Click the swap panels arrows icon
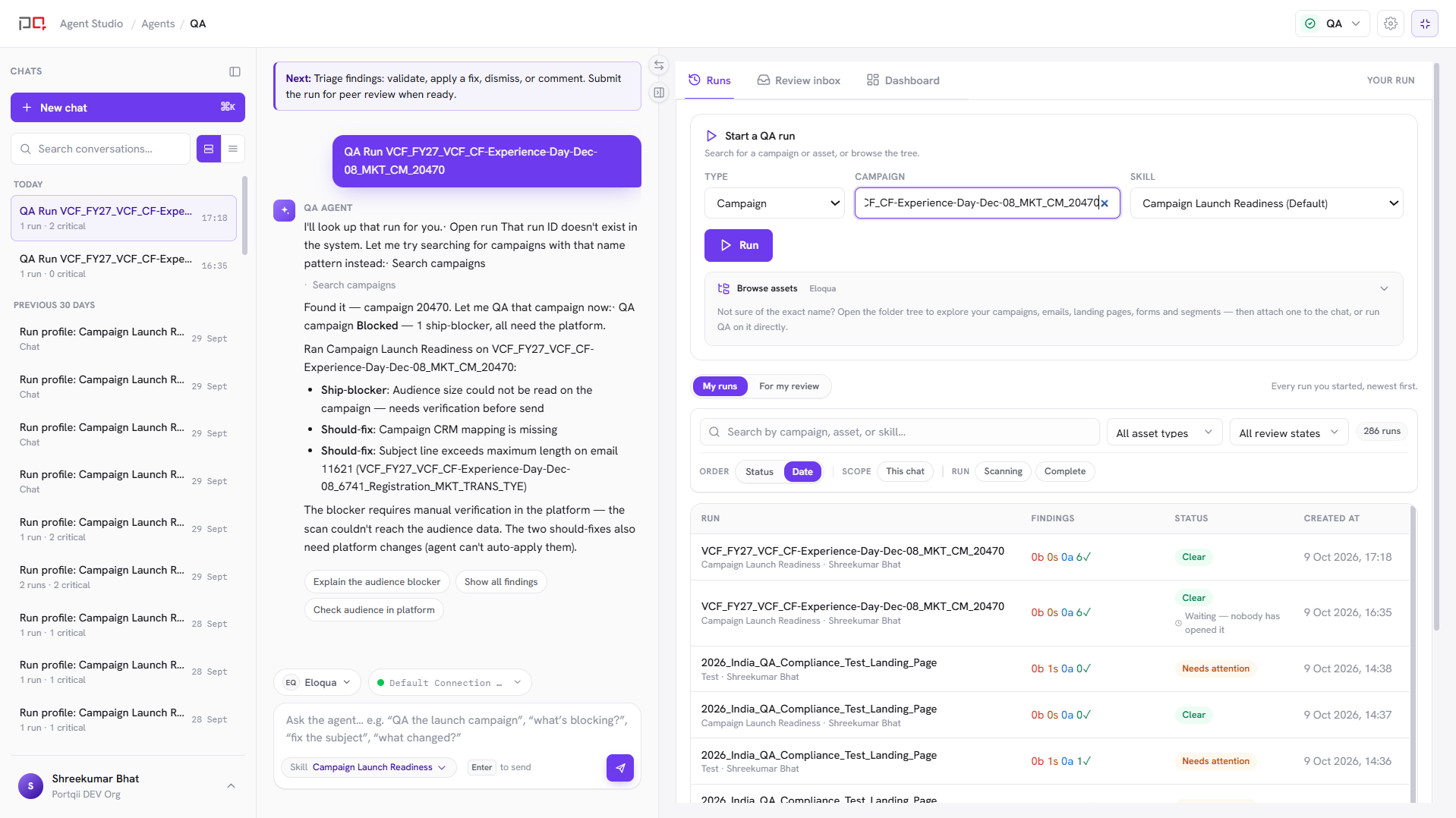 [659, 66]
